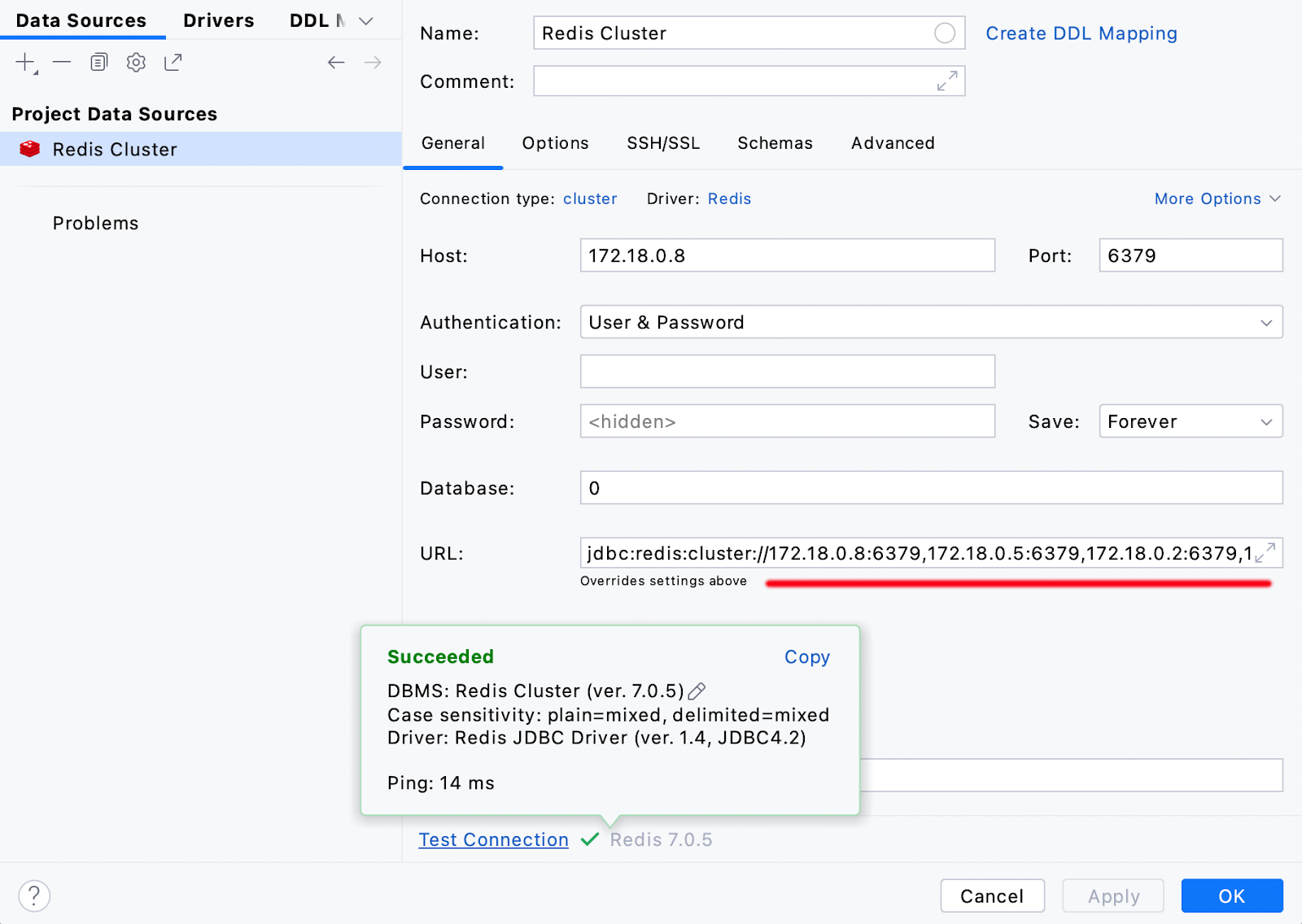Click pencil icon next to DBMS version
The width and height of the screenshot is (1302, 924).
[x=697, y=691]
